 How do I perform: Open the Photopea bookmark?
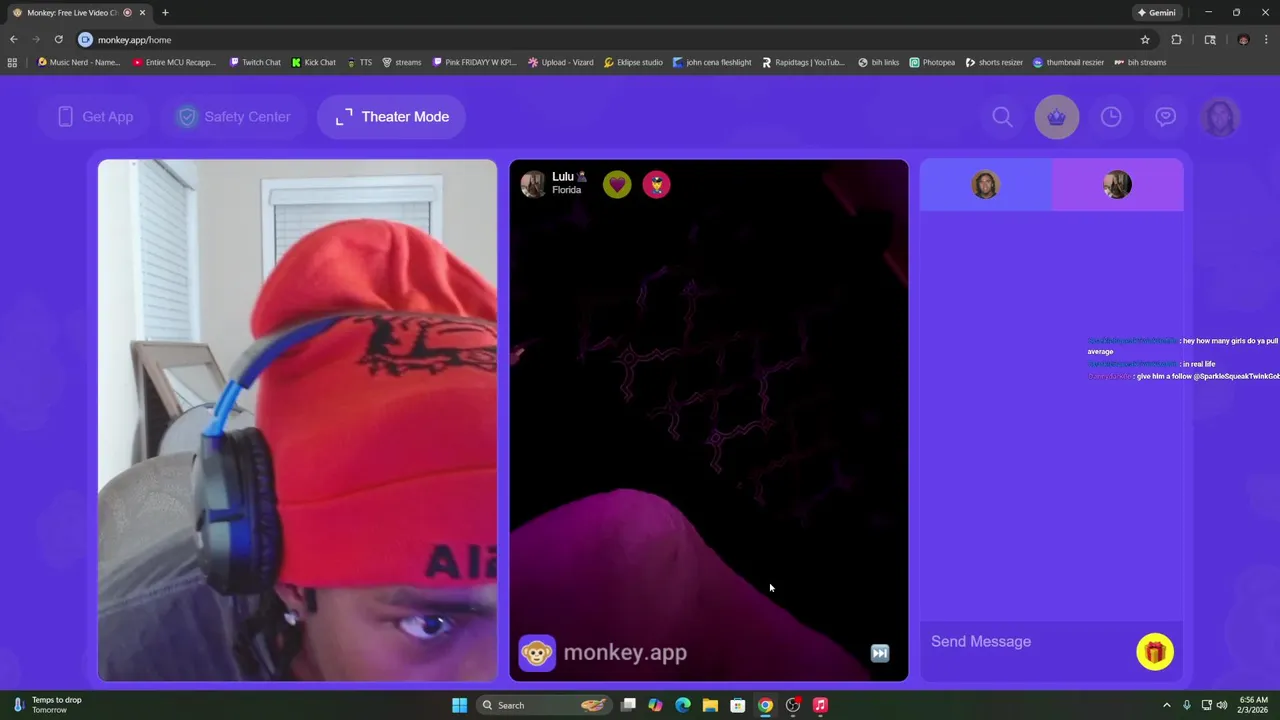932,62
